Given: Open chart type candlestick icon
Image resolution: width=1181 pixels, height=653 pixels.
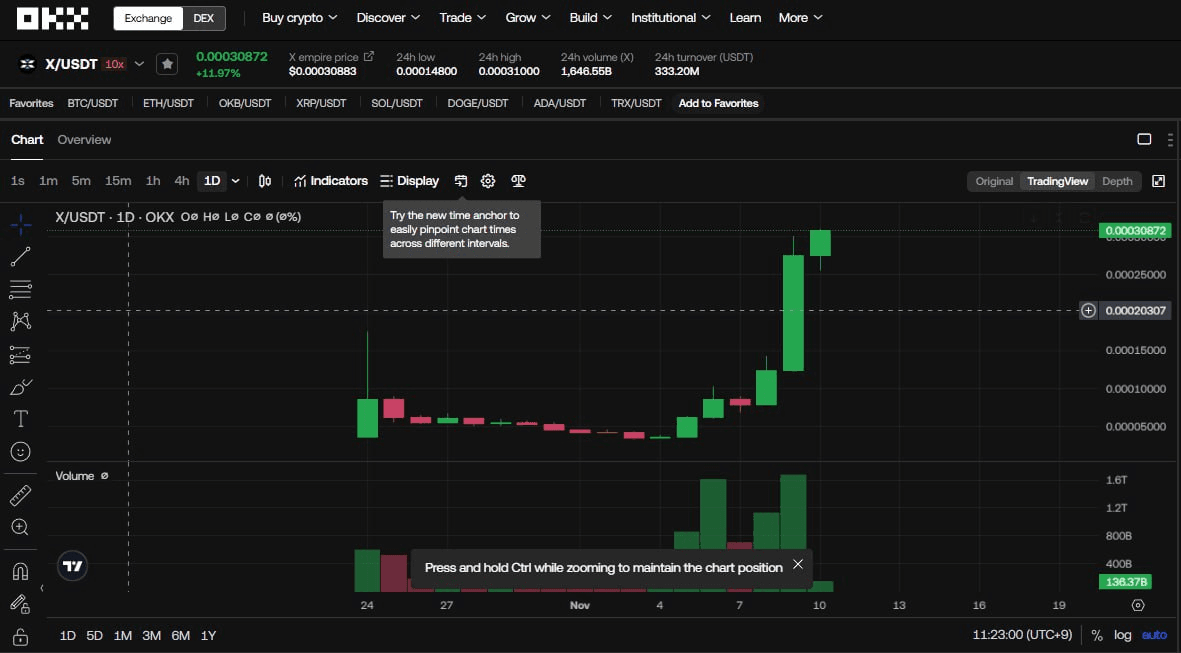Looking at the screenshot, I should (264, 181).
